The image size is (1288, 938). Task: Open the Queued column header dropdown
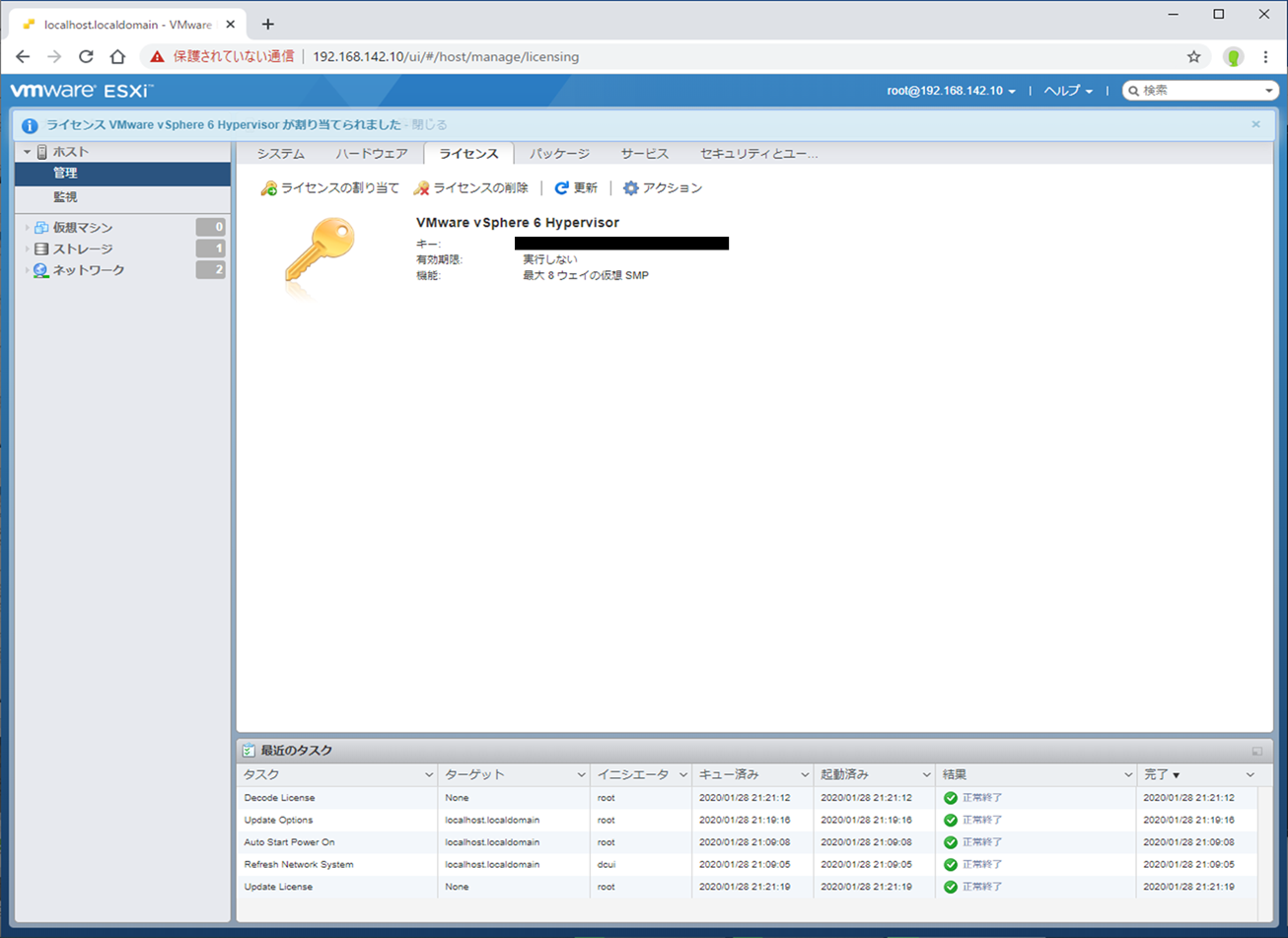click(805, 775)
